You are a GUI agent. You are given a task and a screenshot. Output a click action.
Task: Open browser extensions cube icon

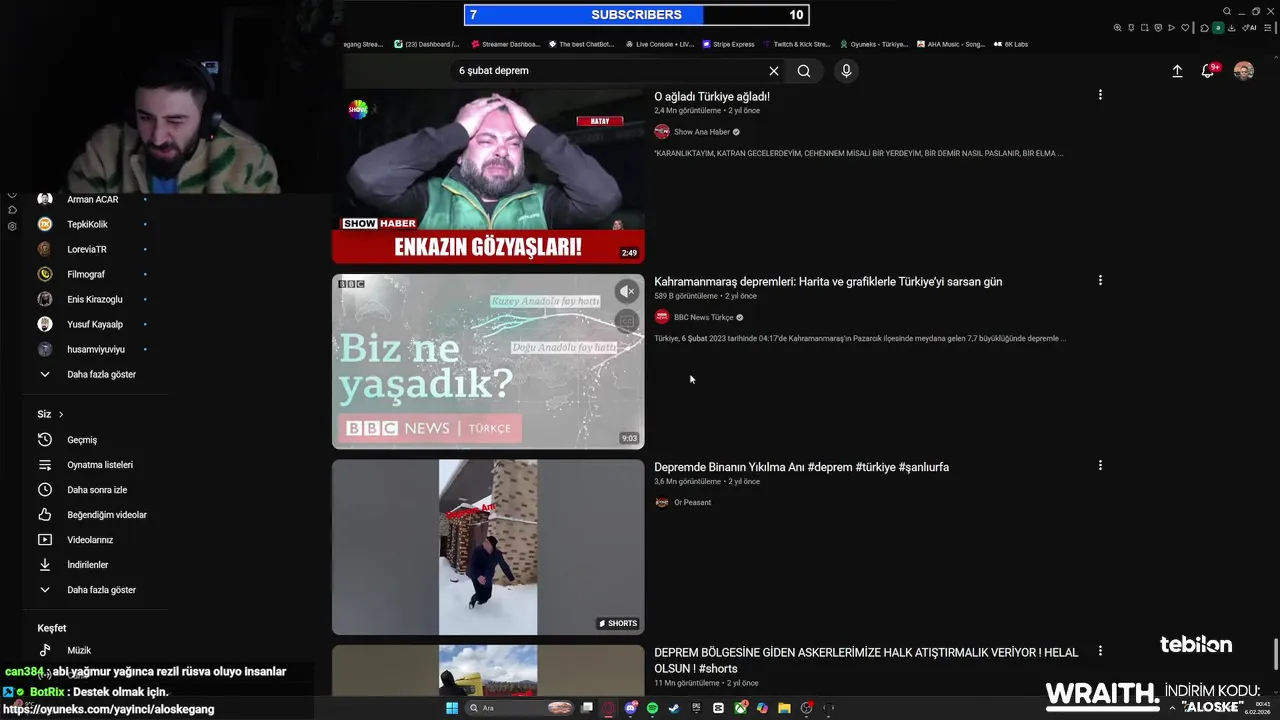(1204, 28)
